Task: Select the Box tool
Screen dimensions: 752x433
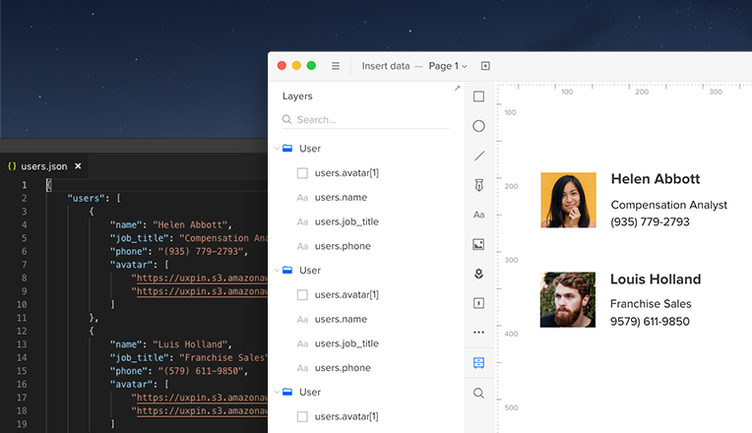Action: [479, 96]
